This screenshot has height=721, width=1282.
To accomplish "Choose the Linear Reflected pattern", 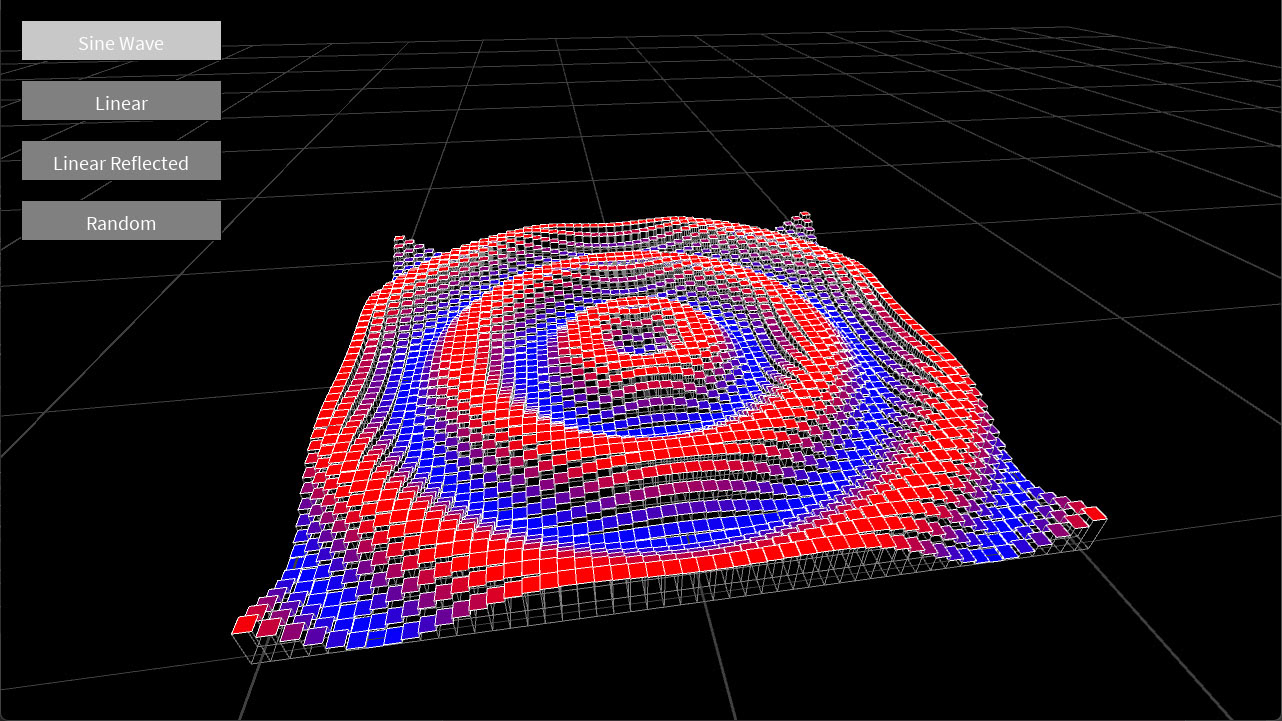I will pyautogui.click(x=121, y=161).
